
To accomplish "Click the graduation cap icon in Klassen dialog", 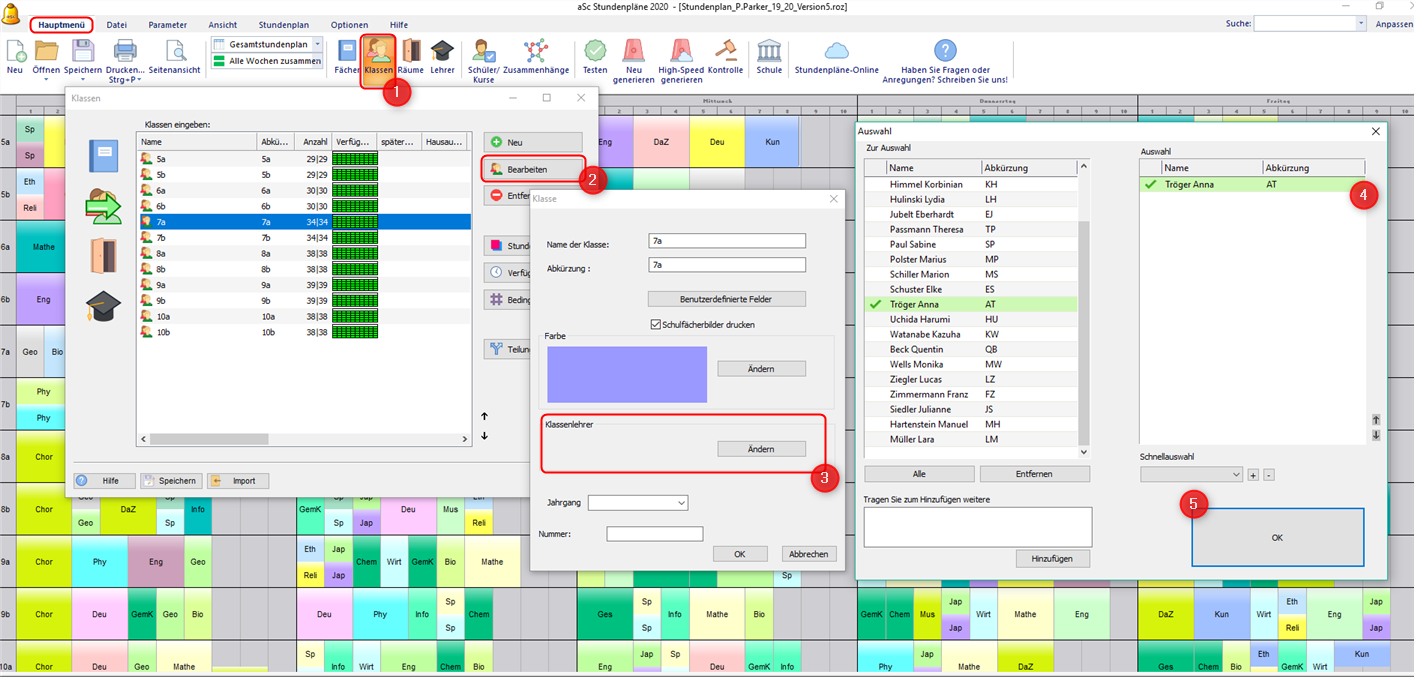I will click(x=103, y=306).
